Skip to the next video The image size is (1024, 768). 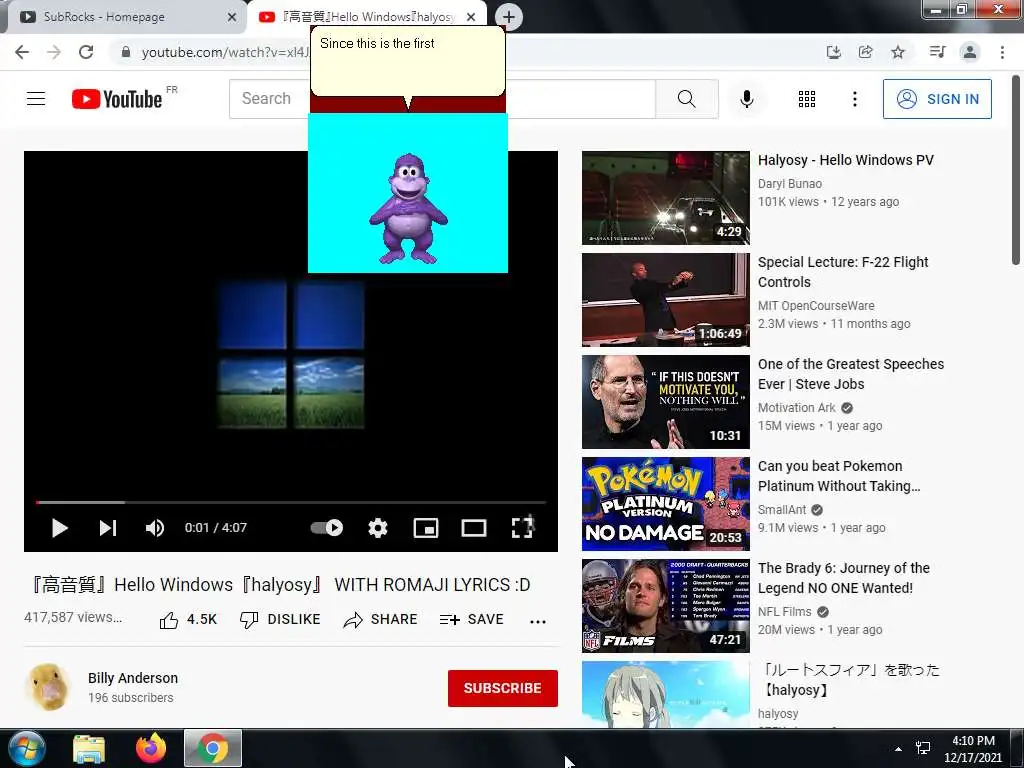(108, 528)
